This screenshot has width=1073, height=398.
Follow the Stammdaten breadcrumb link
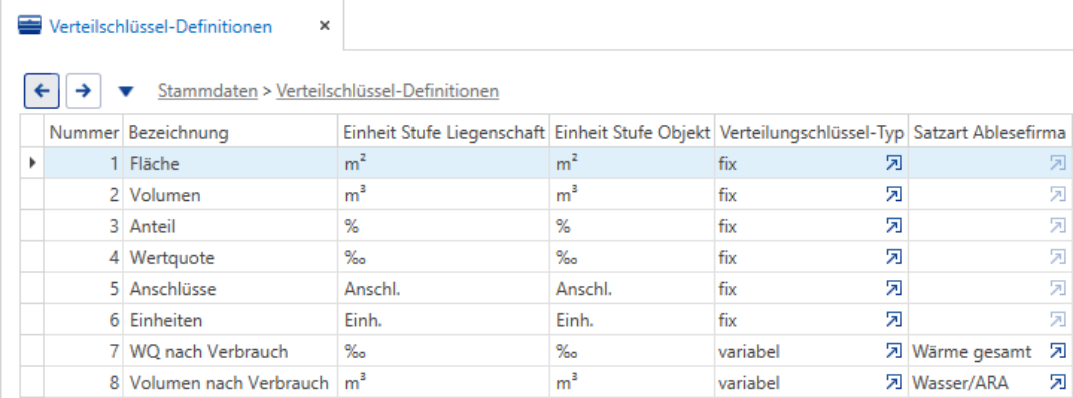(x=208, y=90)
